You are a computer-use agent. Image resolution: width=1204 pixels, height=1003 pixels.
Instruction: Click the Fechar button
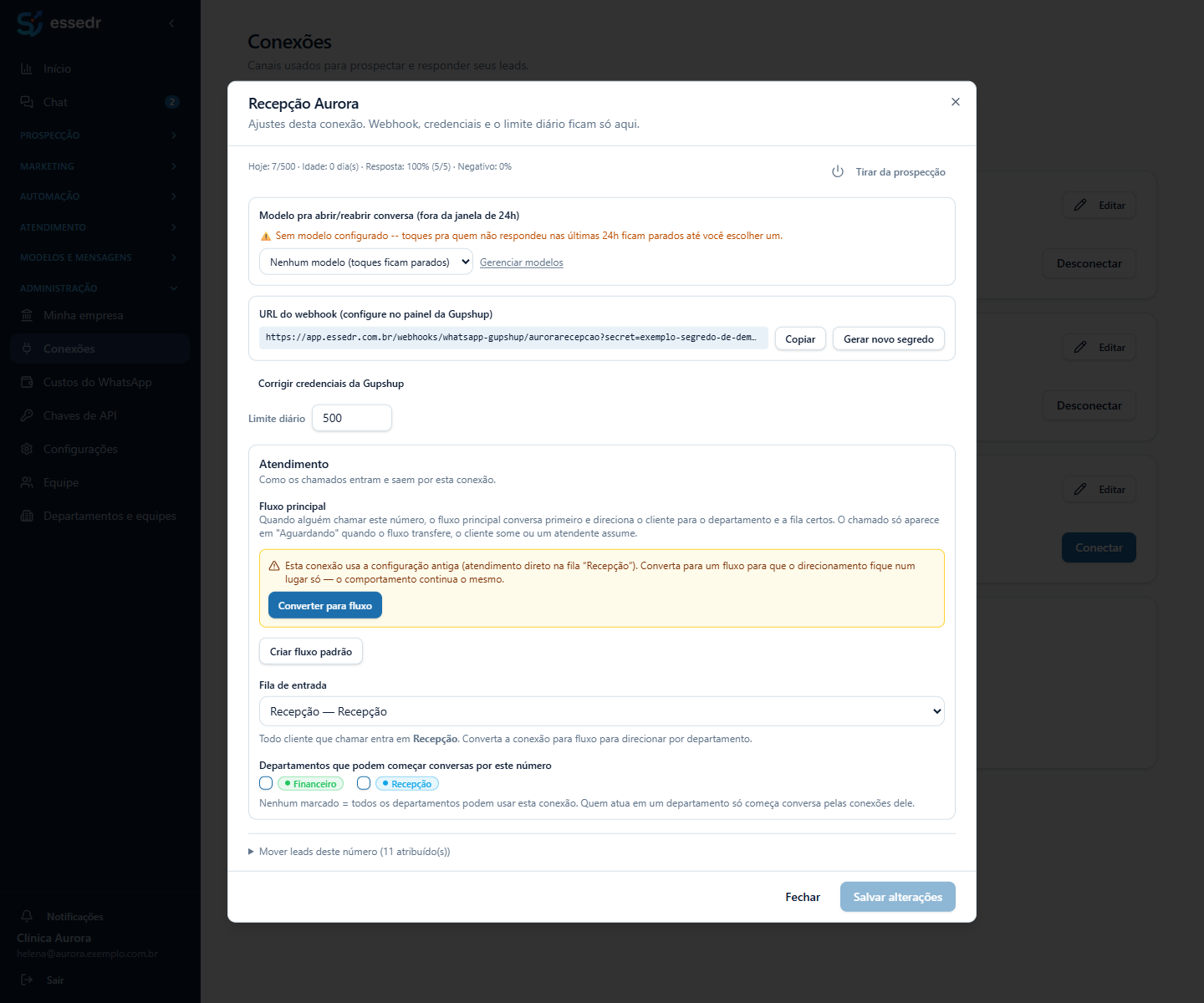coord(803,897)
